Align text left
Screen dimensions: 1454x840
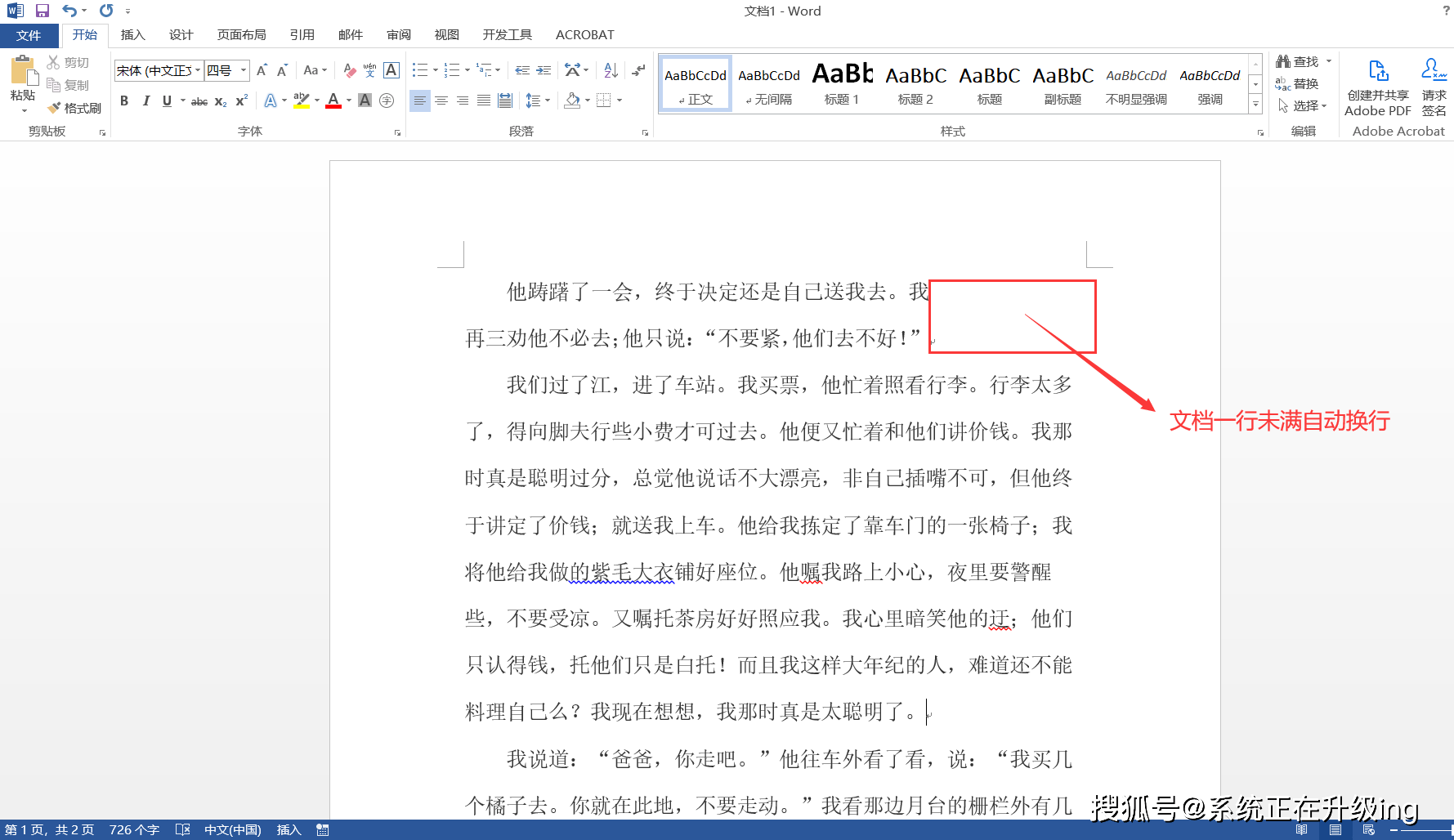(x=419, y=101)
